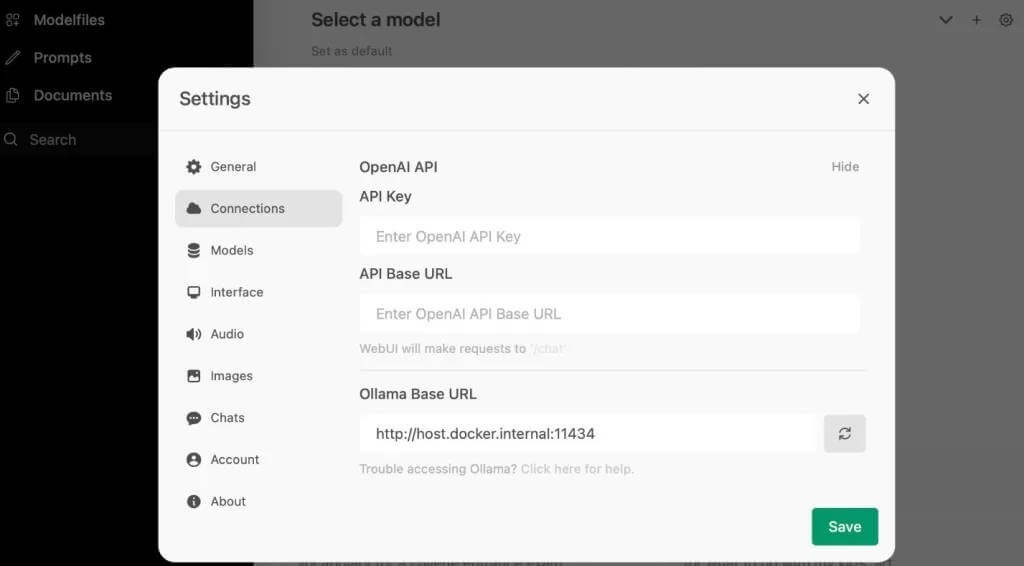Refresh the Ollama Base URL connection

(x=845, y=434)
